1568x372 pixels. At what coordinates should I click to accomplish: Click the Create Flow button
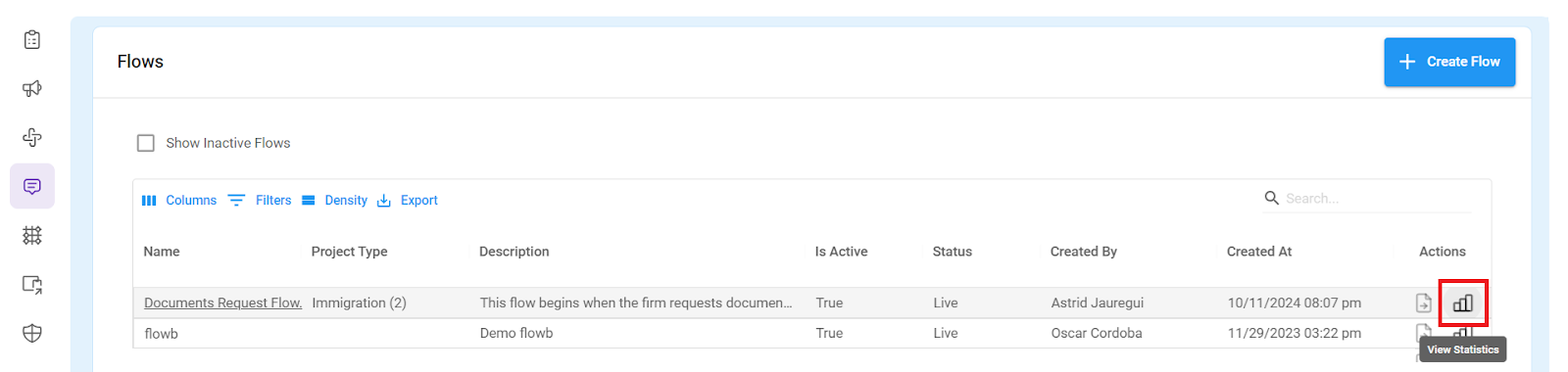click(x=1449, y=62)
